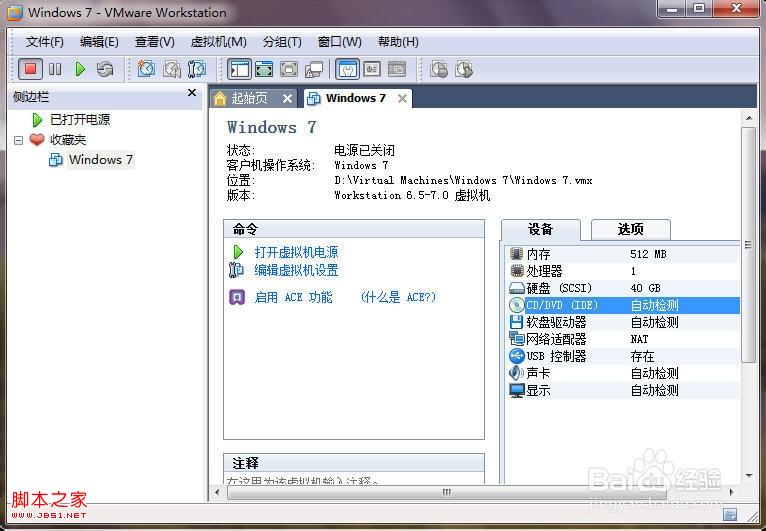766x531 pixels.
Task: Click 打开虚拟机电源 command link
Action: click(297, 252)
